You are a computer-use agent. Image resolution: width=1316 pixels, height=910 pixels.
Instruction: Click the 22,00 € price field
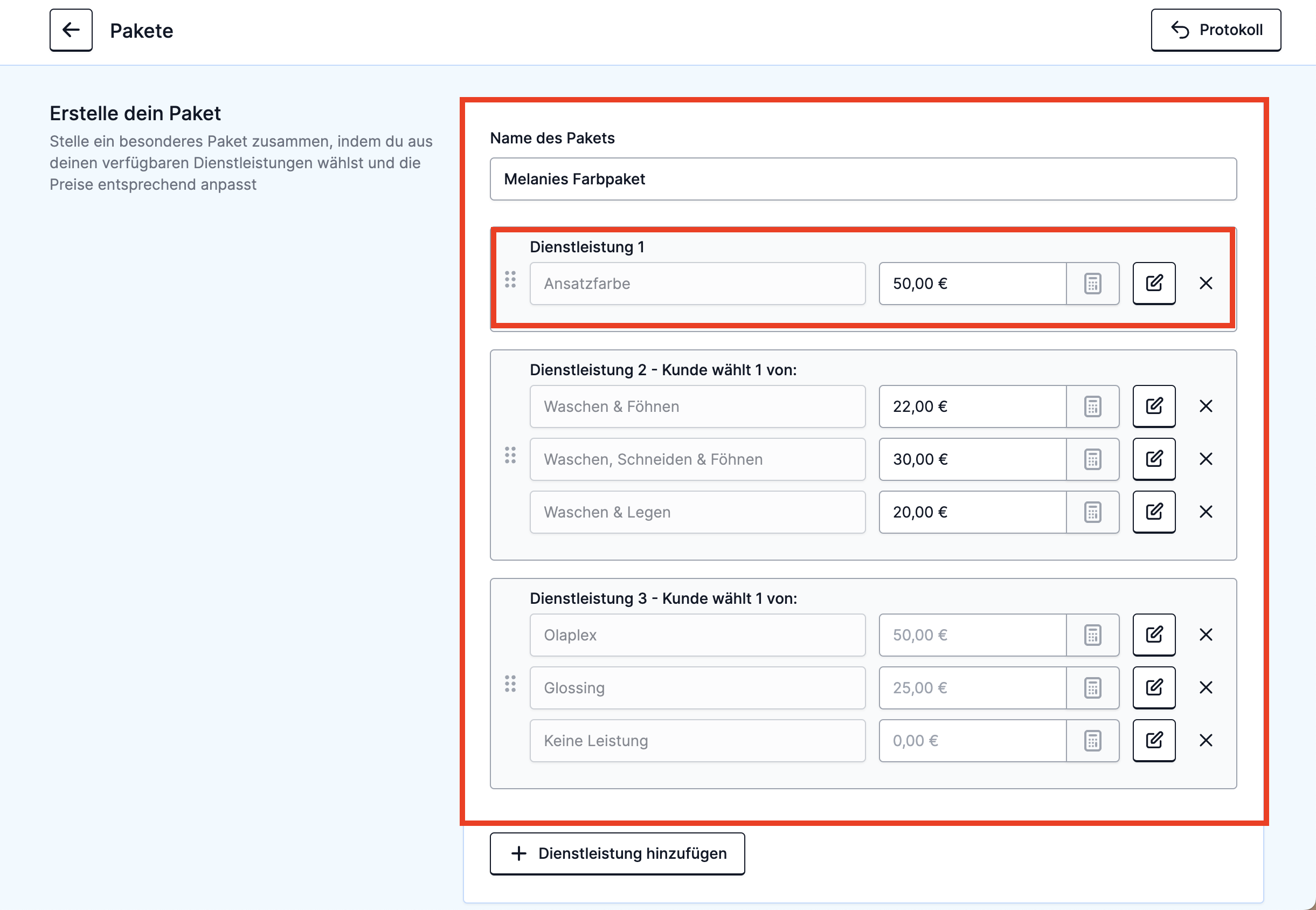(972, 406)
